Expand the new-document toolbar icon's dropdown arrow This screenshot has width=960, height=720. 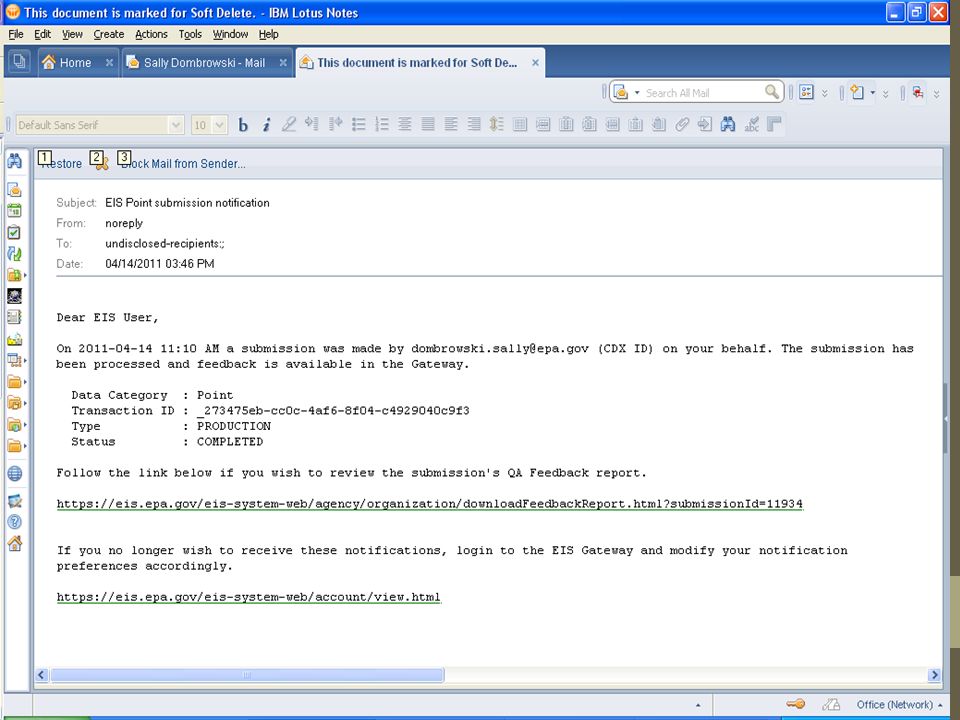872,93
